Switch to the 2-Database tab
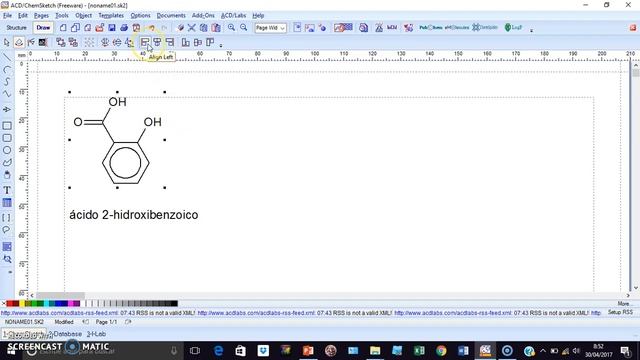Viewport: 640px width, 360px height. [x=66, y=334]
